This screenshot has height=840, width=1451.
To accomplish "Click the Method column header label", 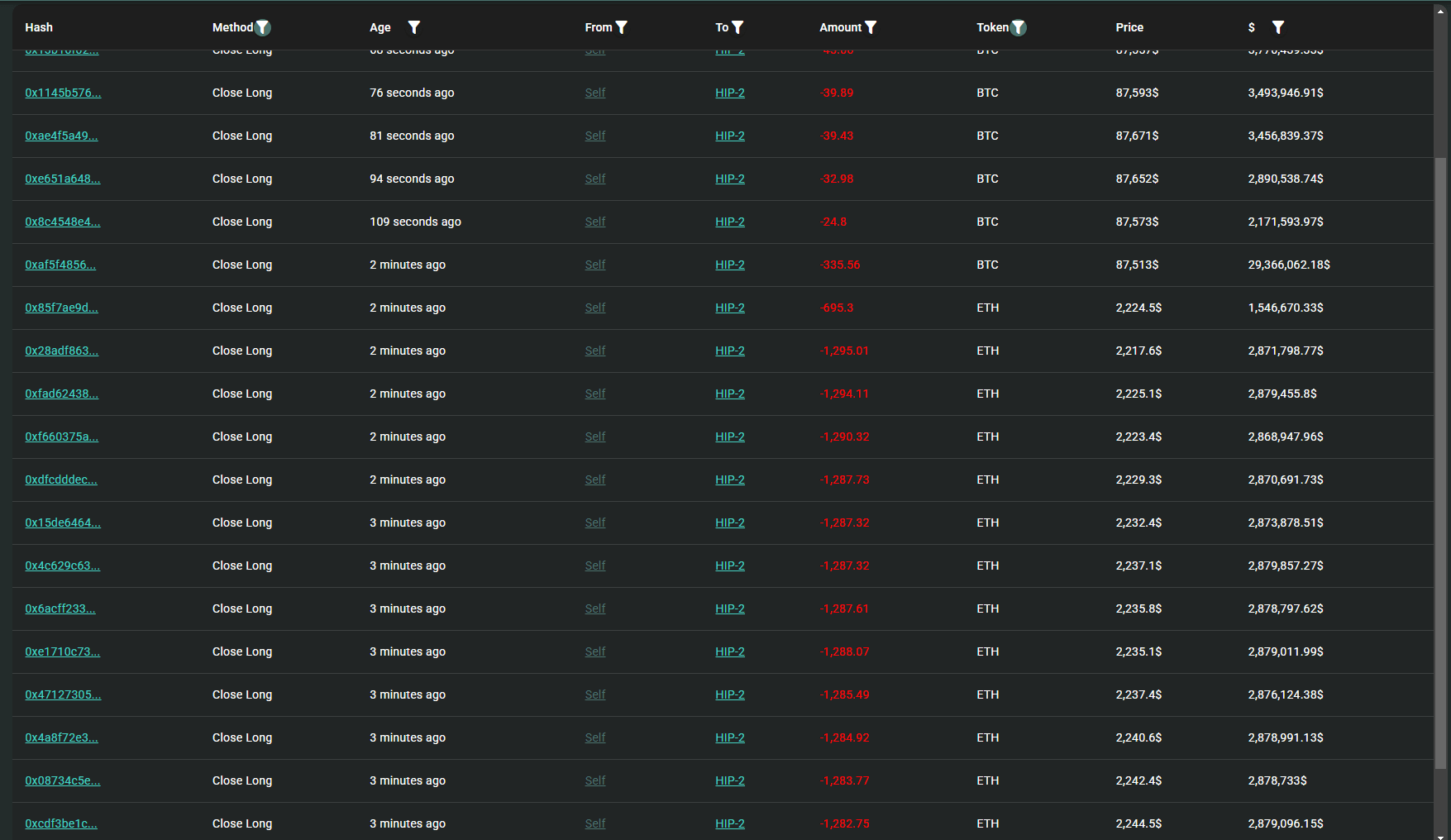I will pyautogui.click(x=232, y=27).
